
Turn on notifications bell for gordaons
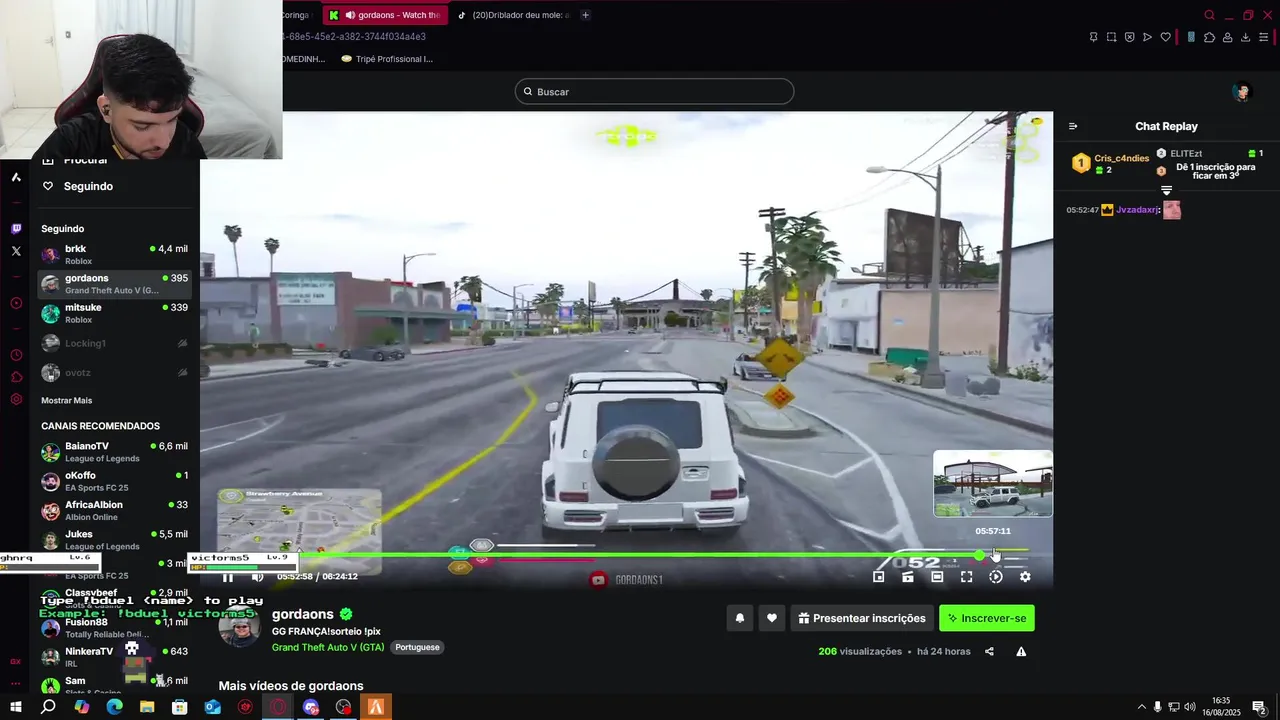(x=740, y=618)
